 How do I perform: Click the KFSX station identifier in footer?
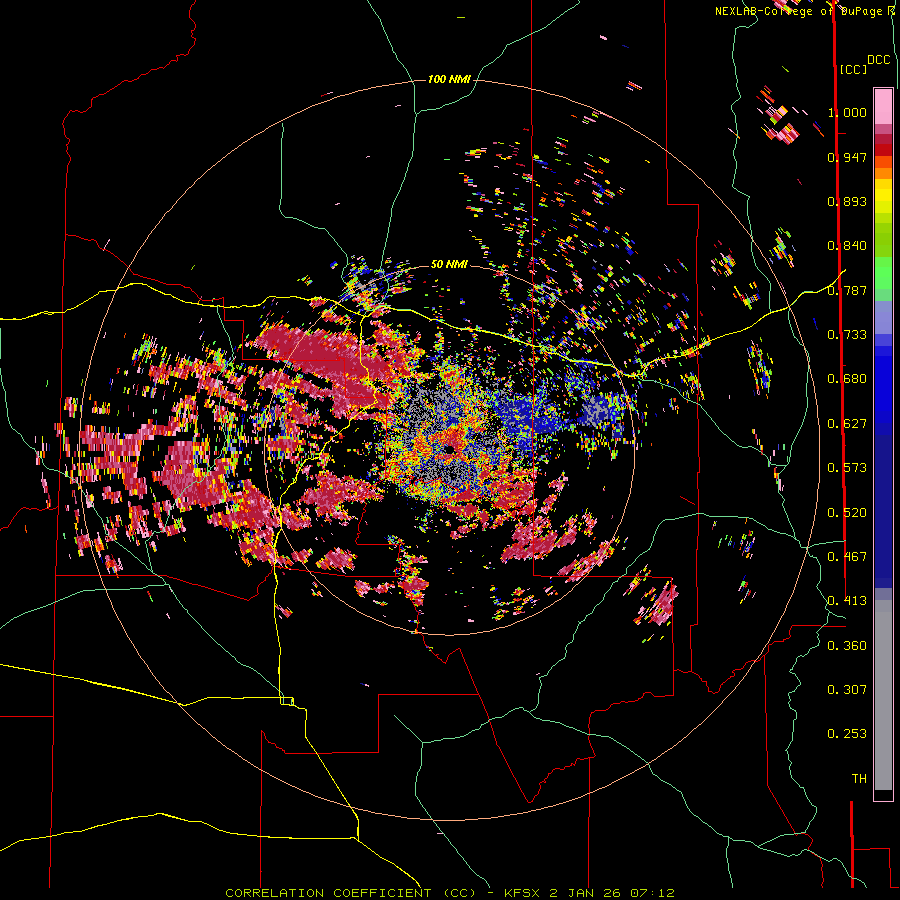tap(523, 893)
